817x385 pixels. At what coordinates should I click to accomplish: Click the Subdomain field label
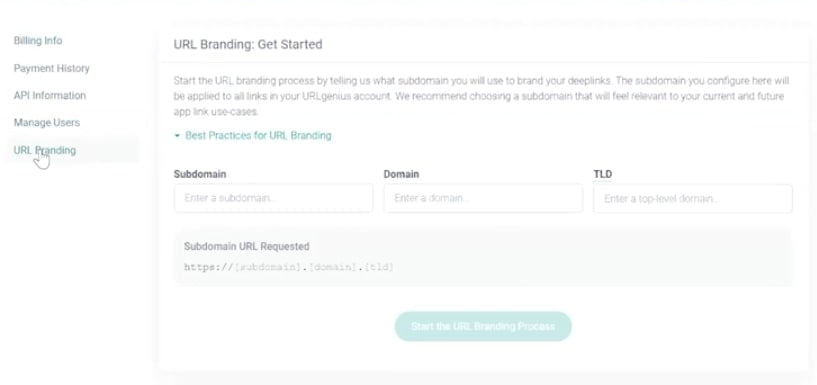coord(200,174)
